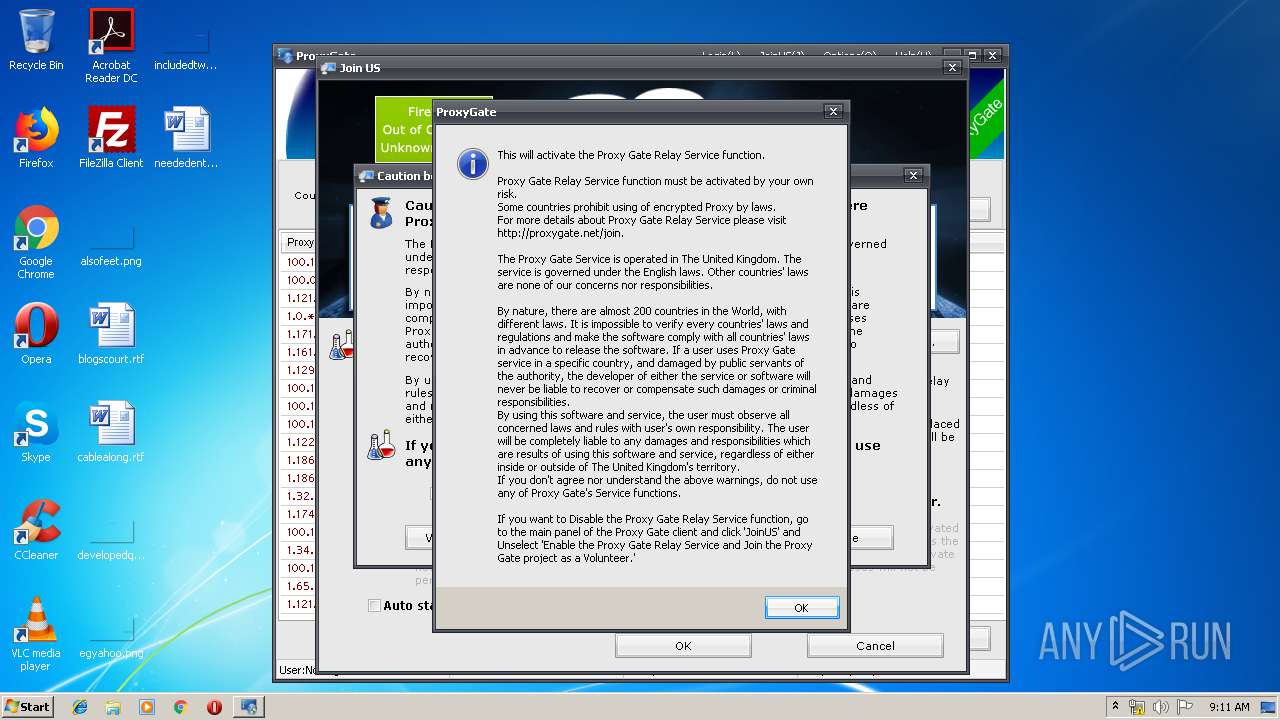The height and width of the screenshot is (720, 1280).
Task: Switch to ProxyGate taskbar button
Action: pos(248,707)
